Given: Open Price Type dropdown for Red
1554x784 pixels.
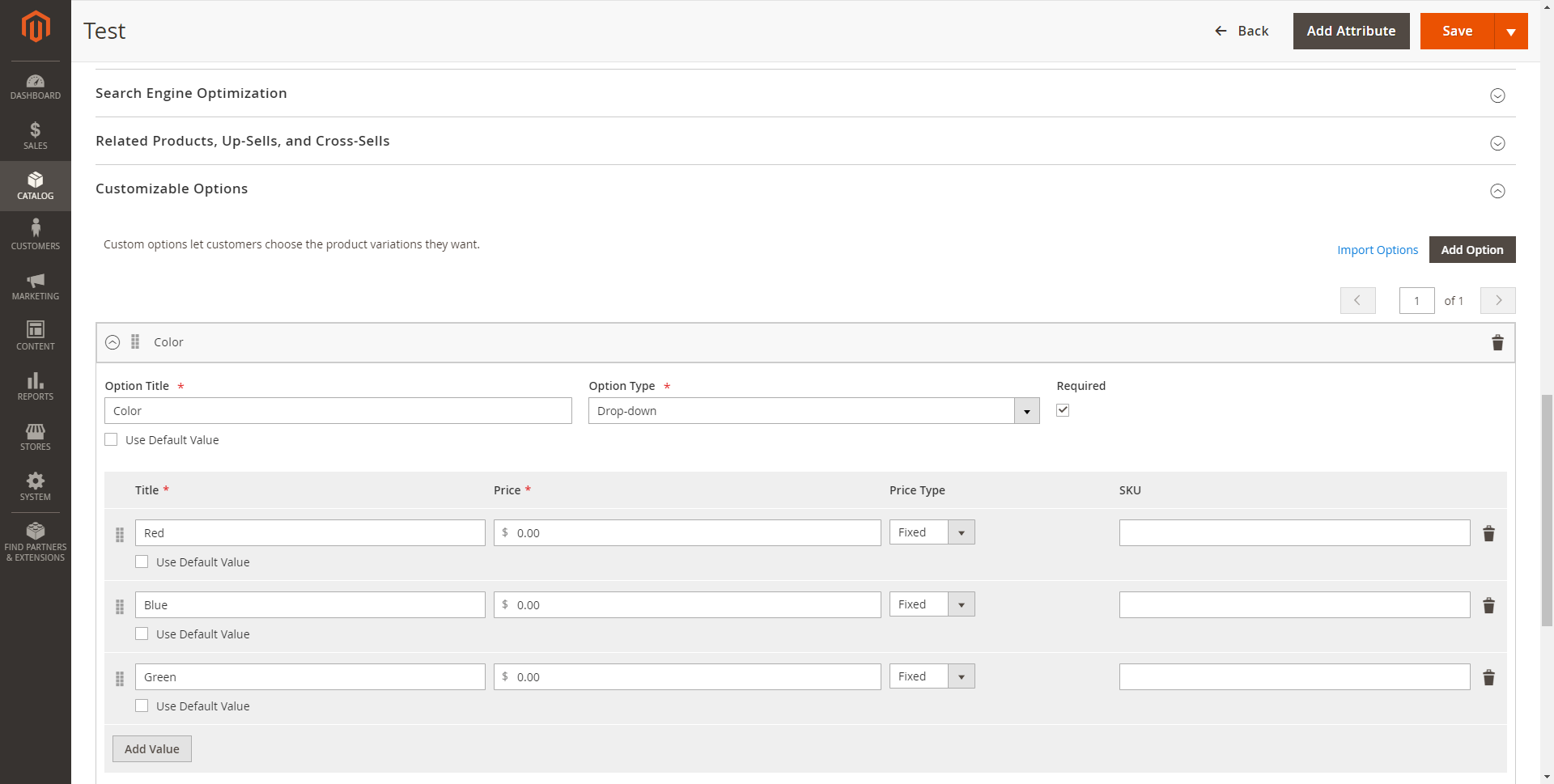Looking at the screenshot, I should (x=962, y=532).
